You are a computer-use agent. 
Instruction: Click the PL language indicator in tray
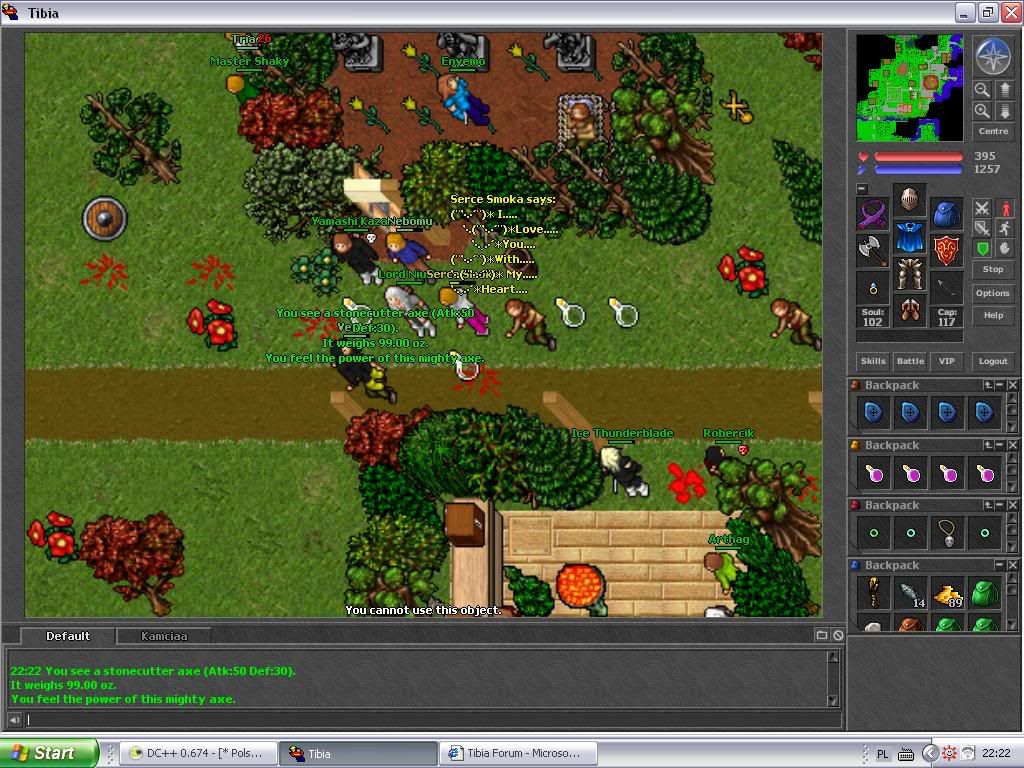click(x=882, y=754)
